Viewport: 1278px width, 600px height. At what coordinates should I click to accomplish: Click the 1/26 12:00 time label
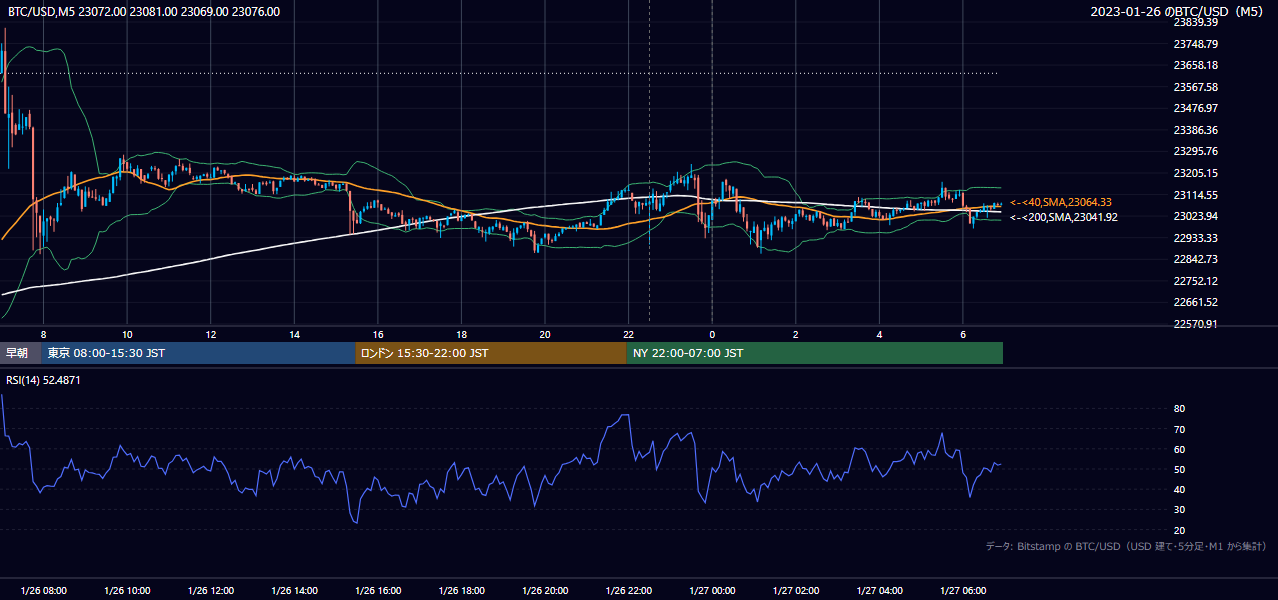pos(211,591)
